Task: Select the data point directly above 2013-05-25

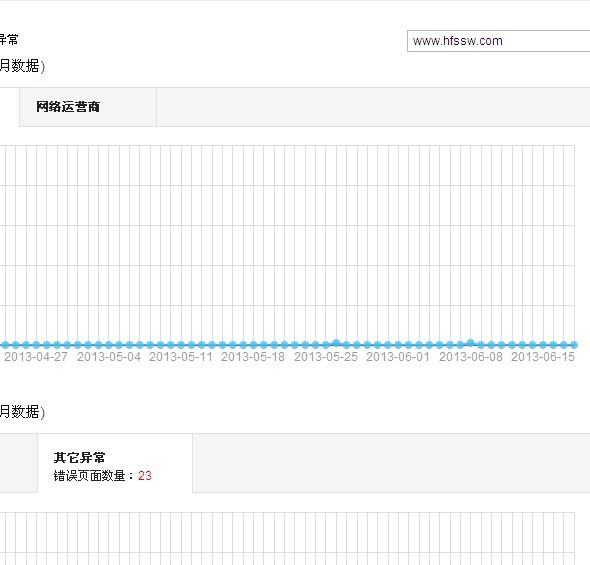Action: click(326, 345)
